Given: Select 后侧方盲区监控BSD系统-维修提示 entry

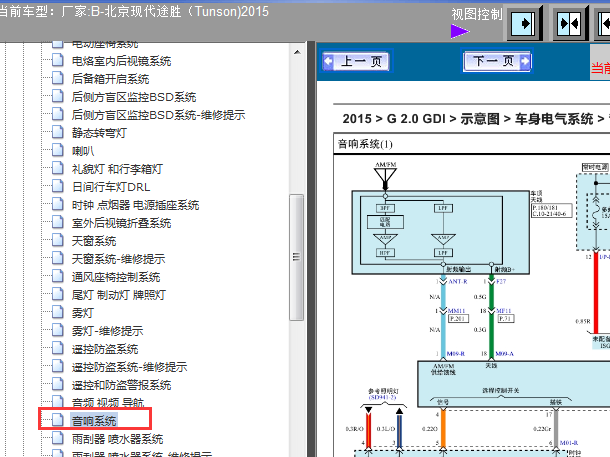Looking at the screenshot, I should click(158, 115).
